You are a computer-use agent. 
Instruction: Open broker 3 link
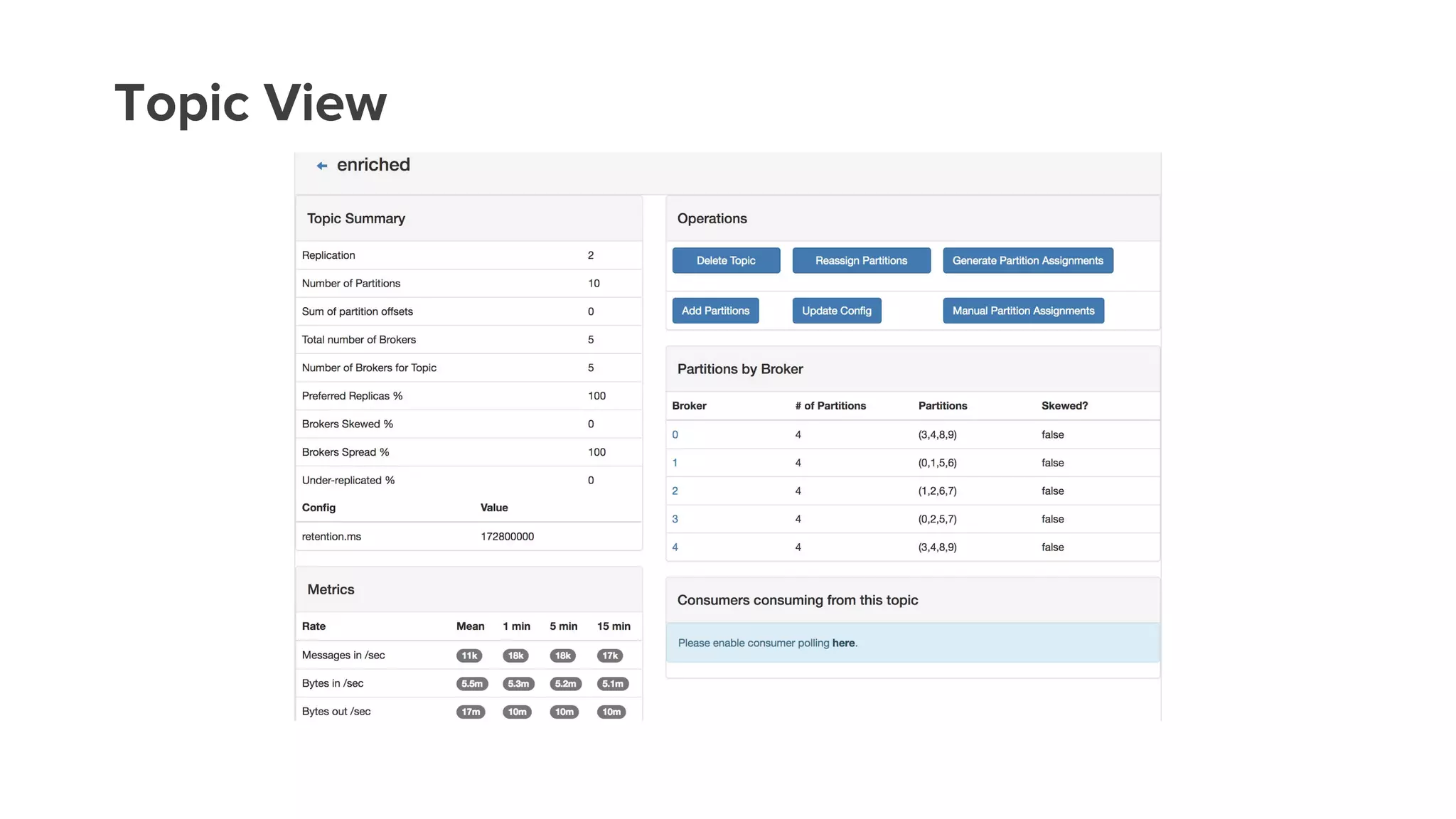point(675,519)
